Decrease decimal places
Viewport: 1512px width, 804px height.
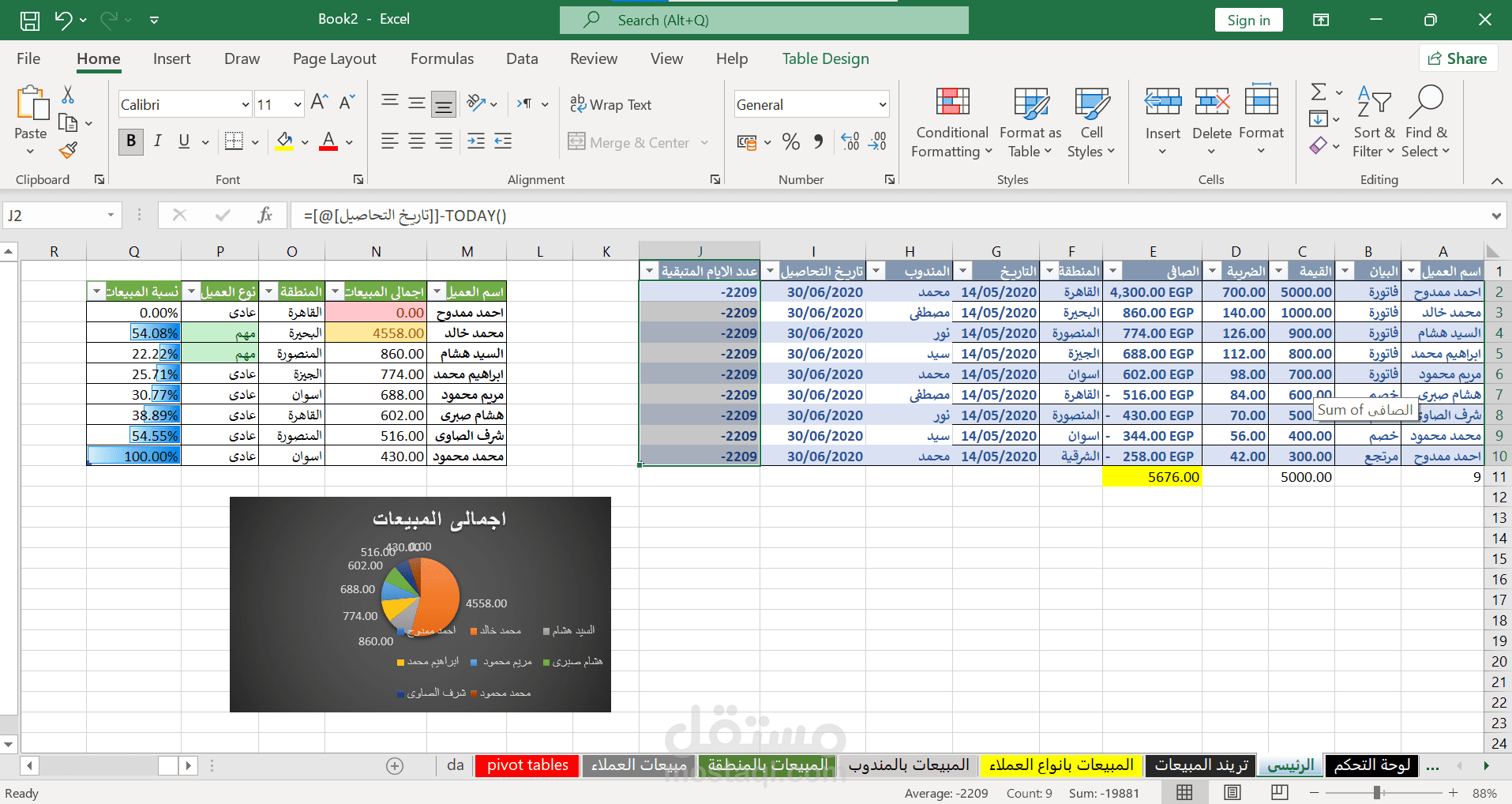878,142
